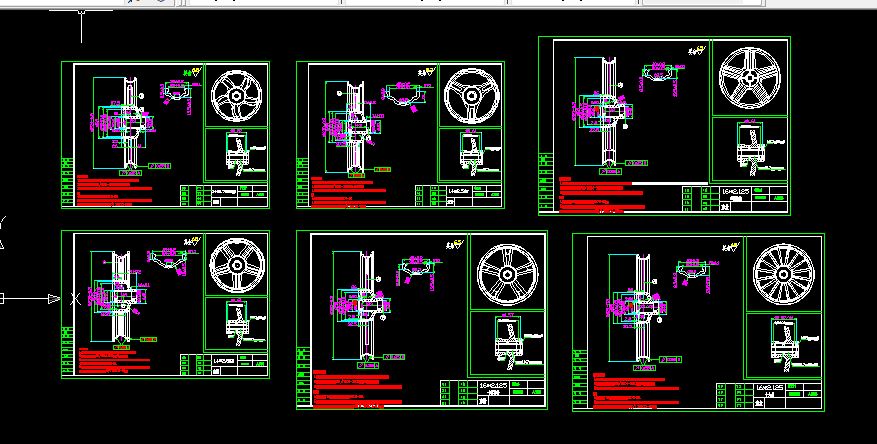Select green tolerance frame below twelve-spoke section view
The height and width of the screenshot is (444, 877).
tap(644, 367)
